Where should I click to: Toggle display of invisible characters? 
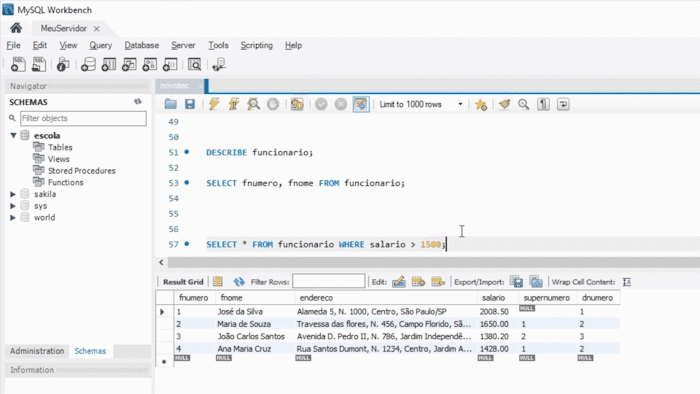point(543,104)
